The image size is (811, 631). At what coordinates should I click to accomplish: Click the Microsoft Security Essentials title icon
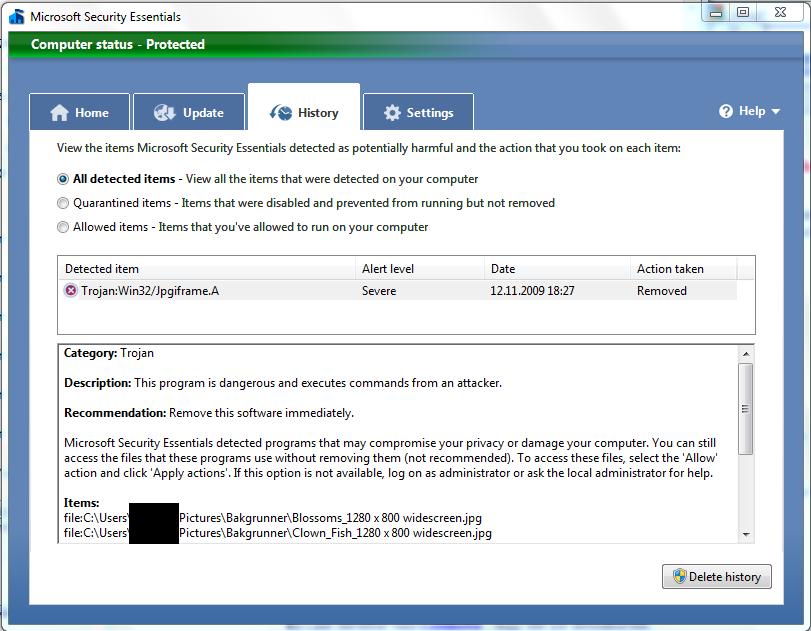(17, 17)
